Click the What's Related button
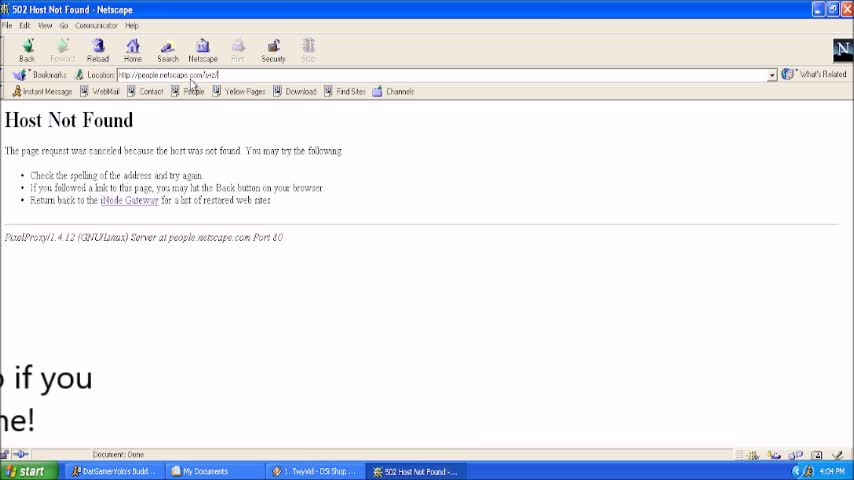854x480 pixels. 814,74
